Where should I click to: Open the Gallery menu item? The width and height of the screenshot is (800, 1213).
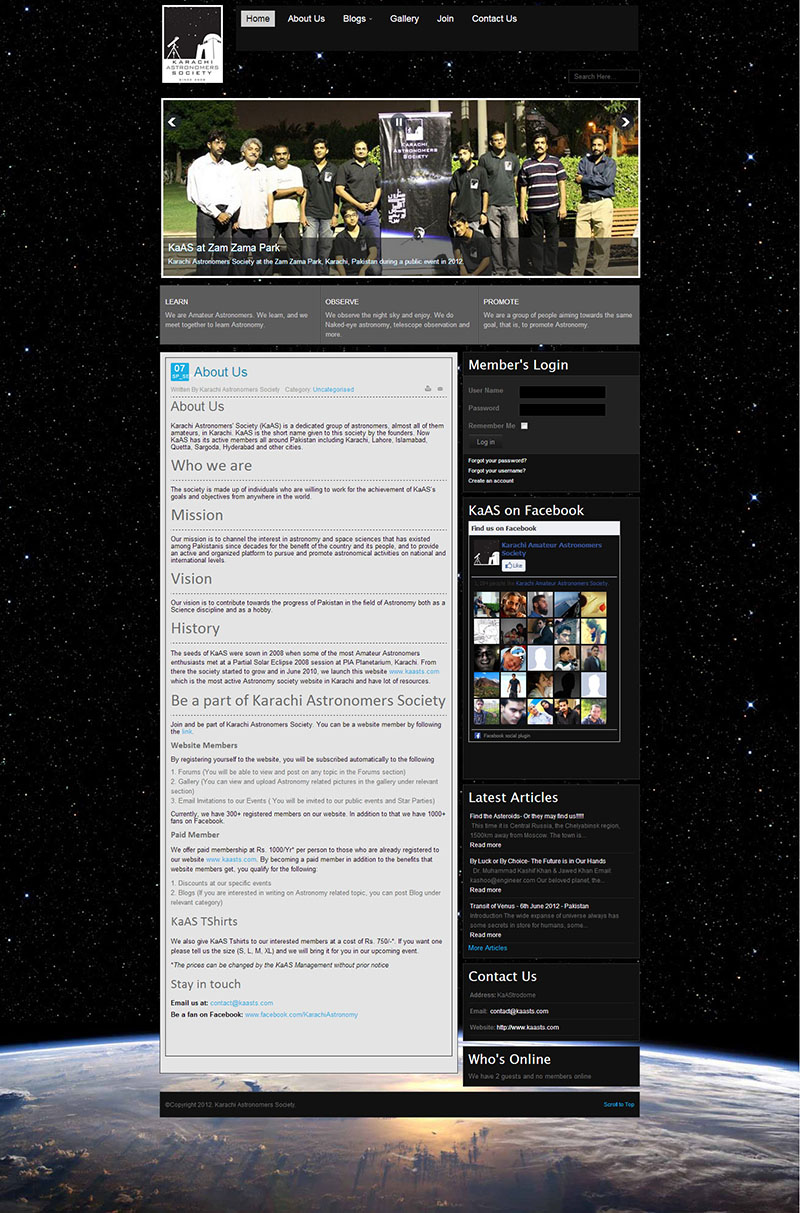coord(404,19)
